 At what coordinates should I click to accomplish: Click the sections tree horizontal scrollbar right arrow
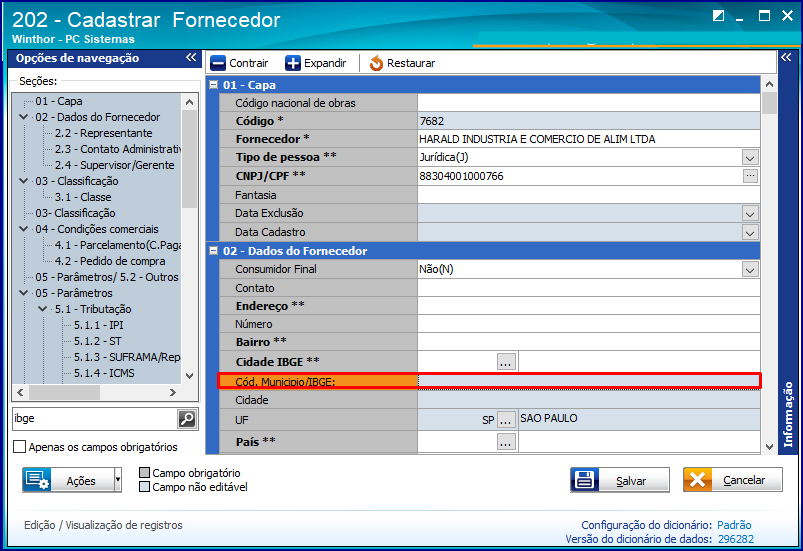coord(173,392)
